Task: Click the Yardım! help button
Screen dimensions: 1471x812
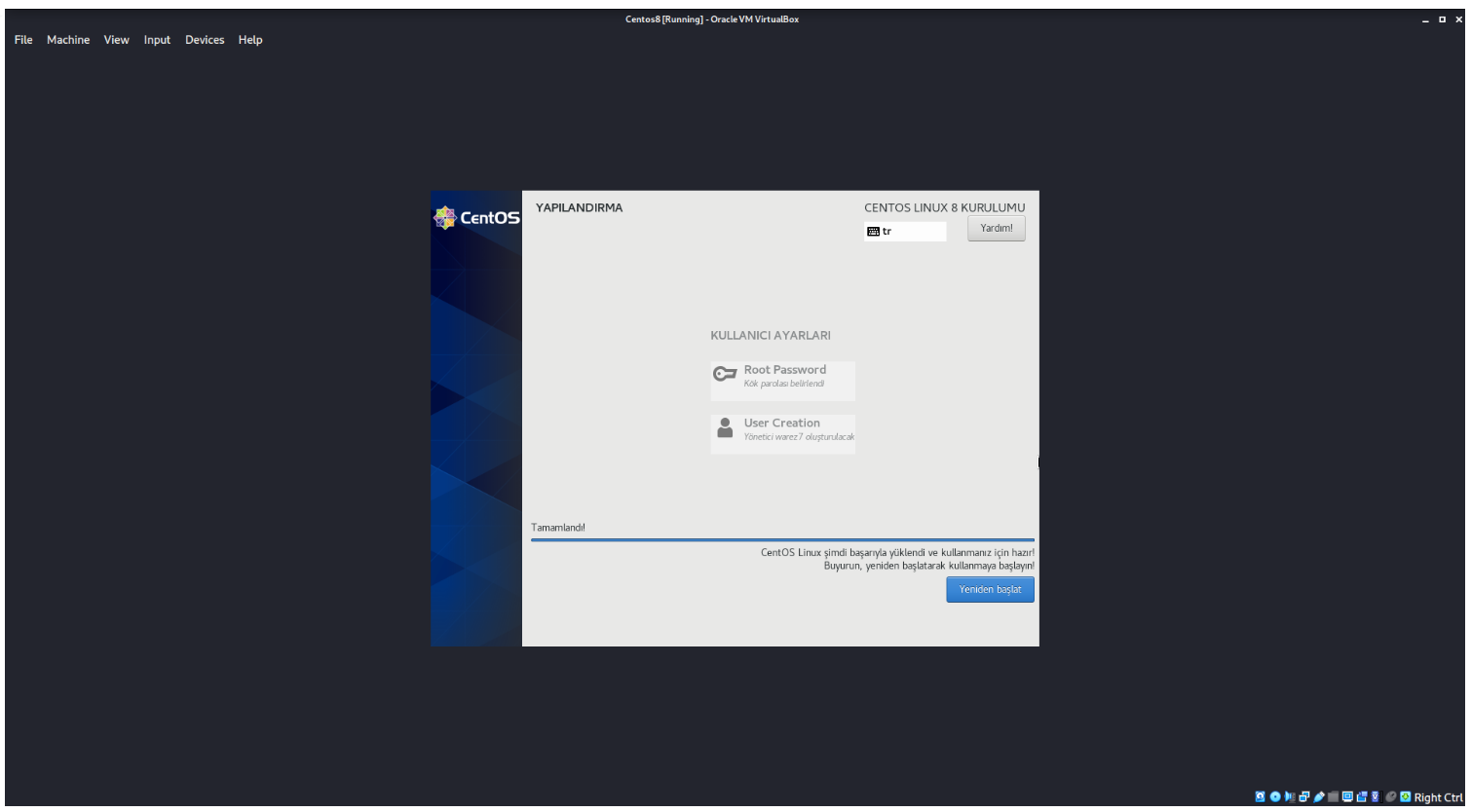Action: 996,228
